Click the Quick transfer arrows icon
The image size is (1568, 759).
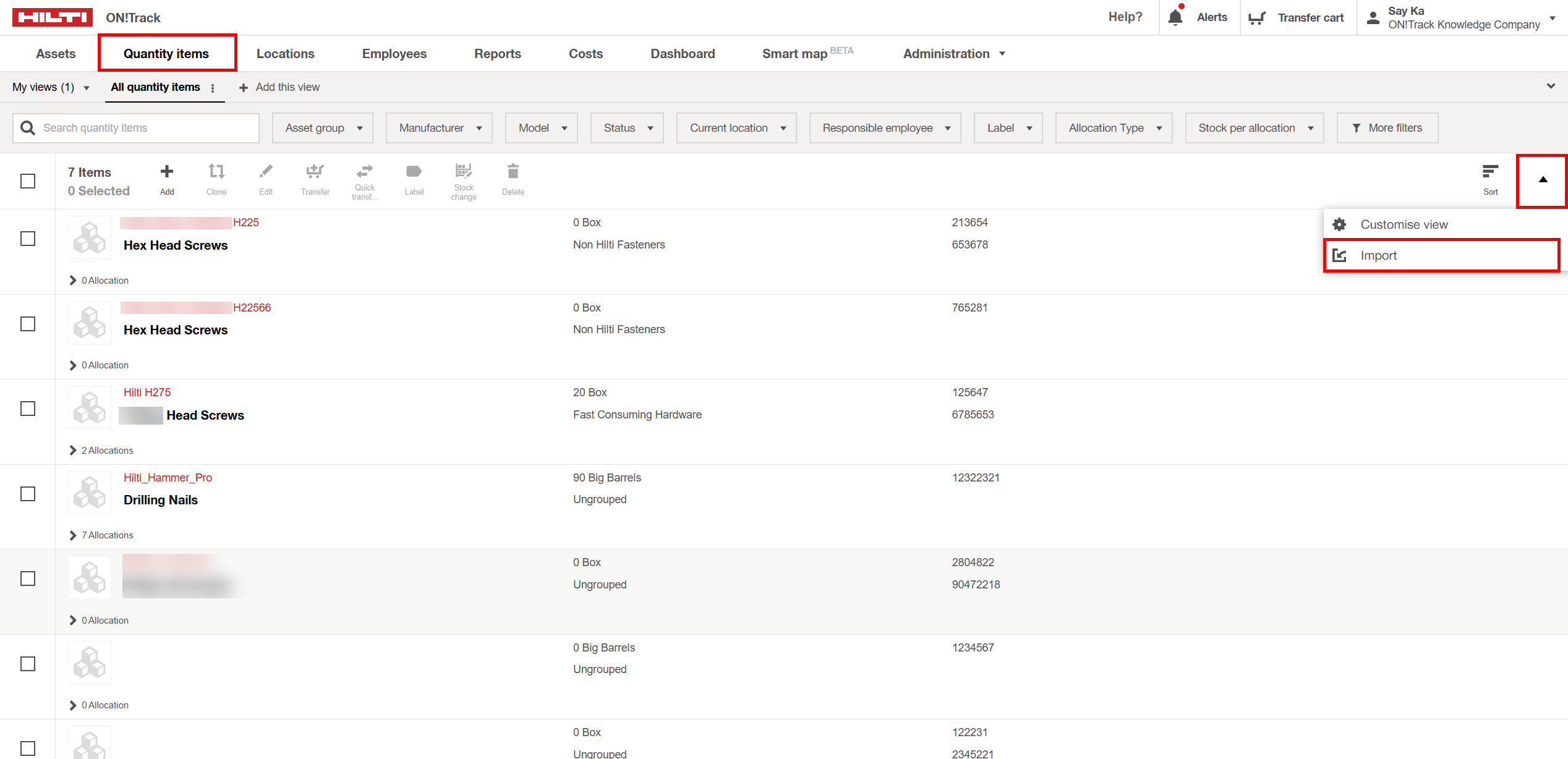pyautogui.click(x=364, y=171)
